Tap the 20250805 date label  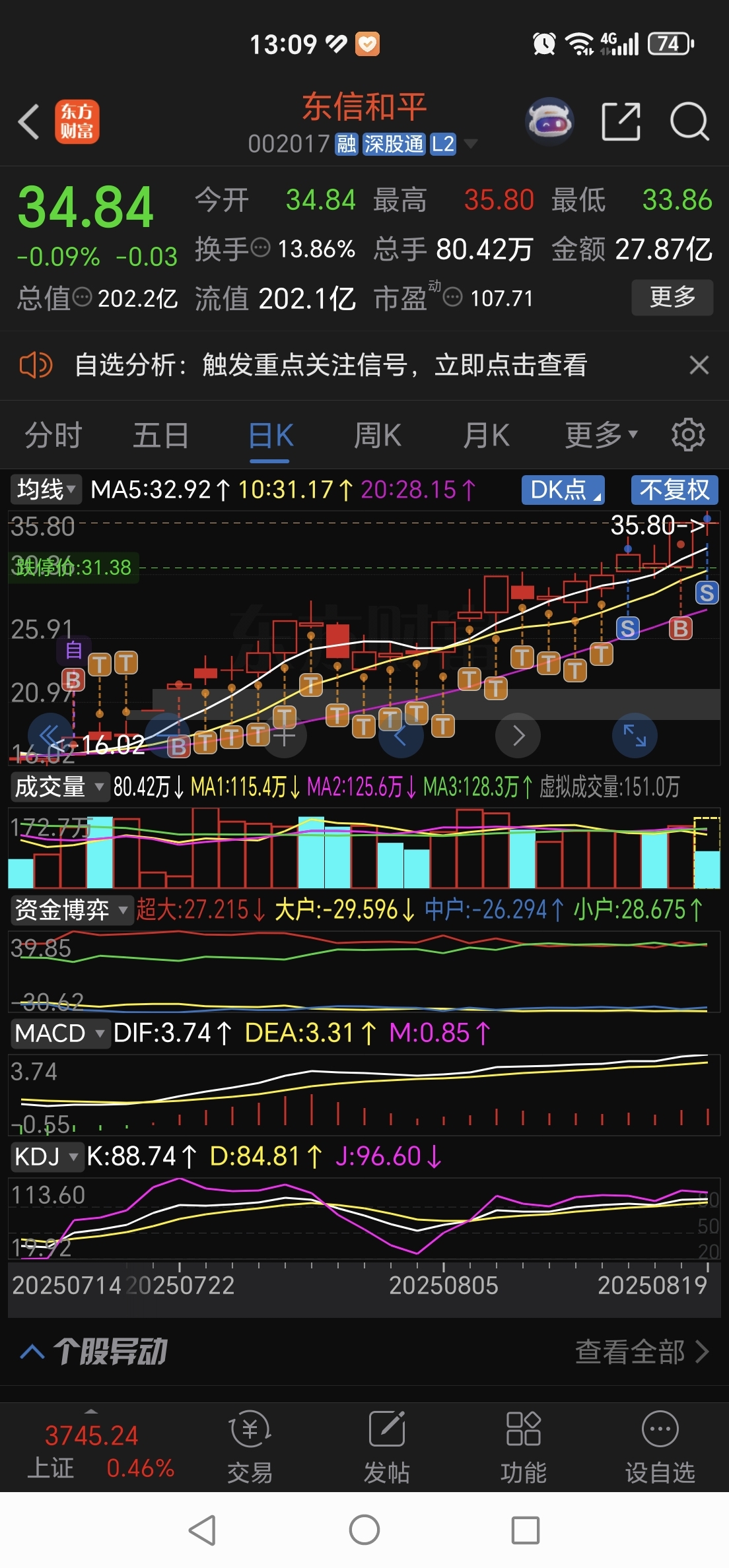point(443,1285)
